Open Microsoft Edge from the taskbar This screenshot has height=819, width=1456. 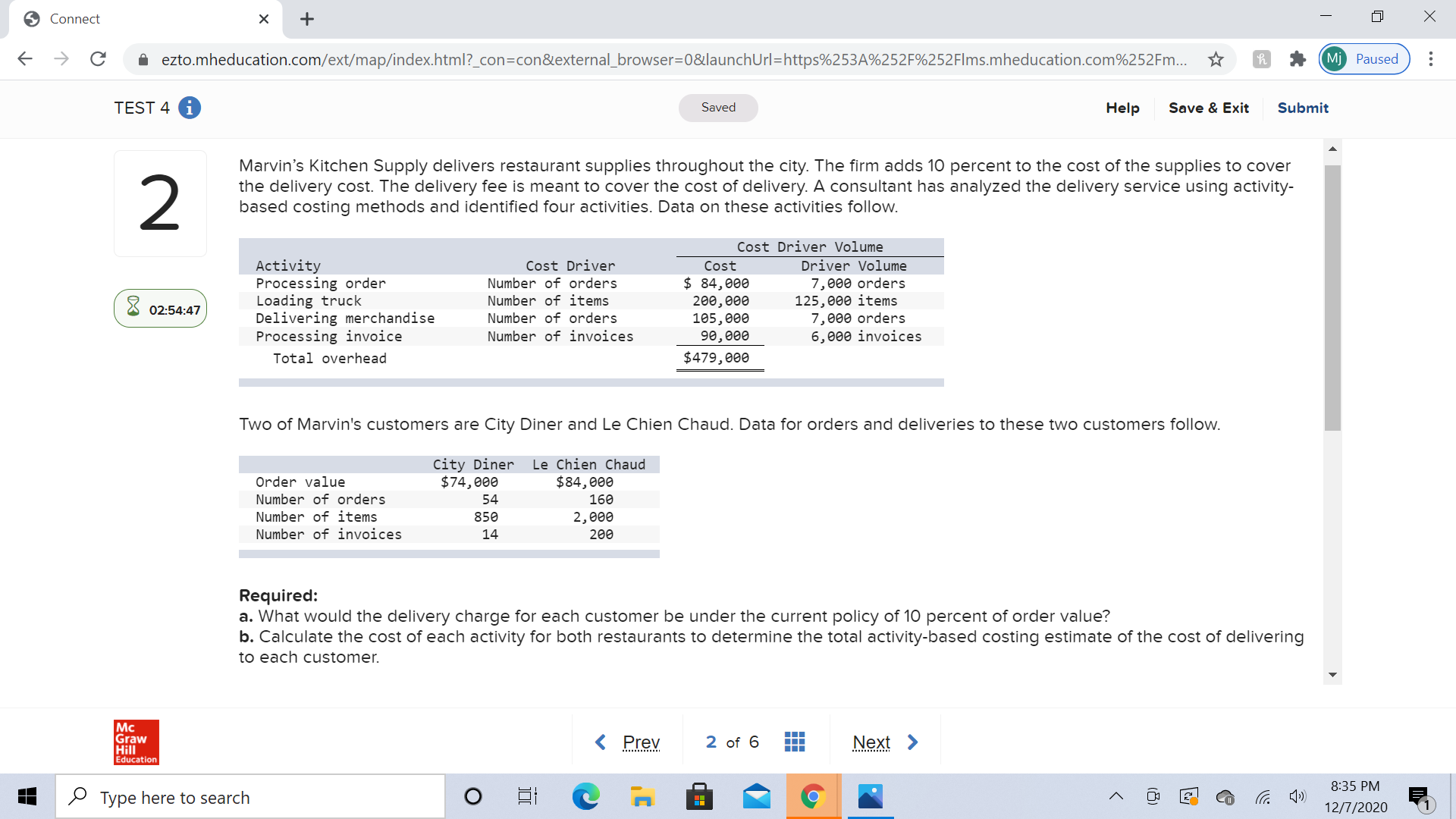(585, 796)
